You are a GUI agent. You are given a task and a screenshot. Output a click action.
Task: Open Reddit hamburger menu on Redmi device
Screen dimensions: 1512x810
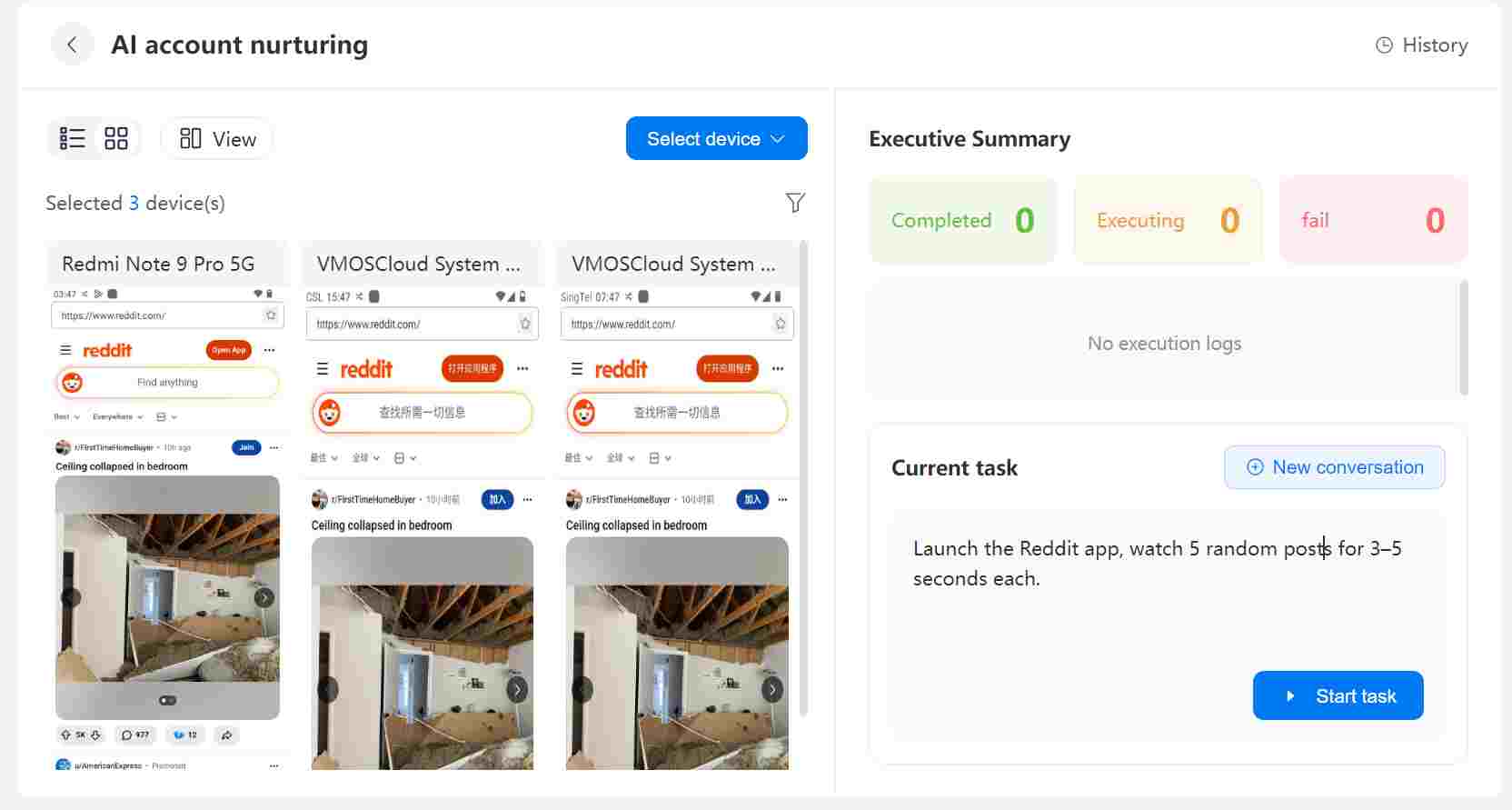point(65,350)
